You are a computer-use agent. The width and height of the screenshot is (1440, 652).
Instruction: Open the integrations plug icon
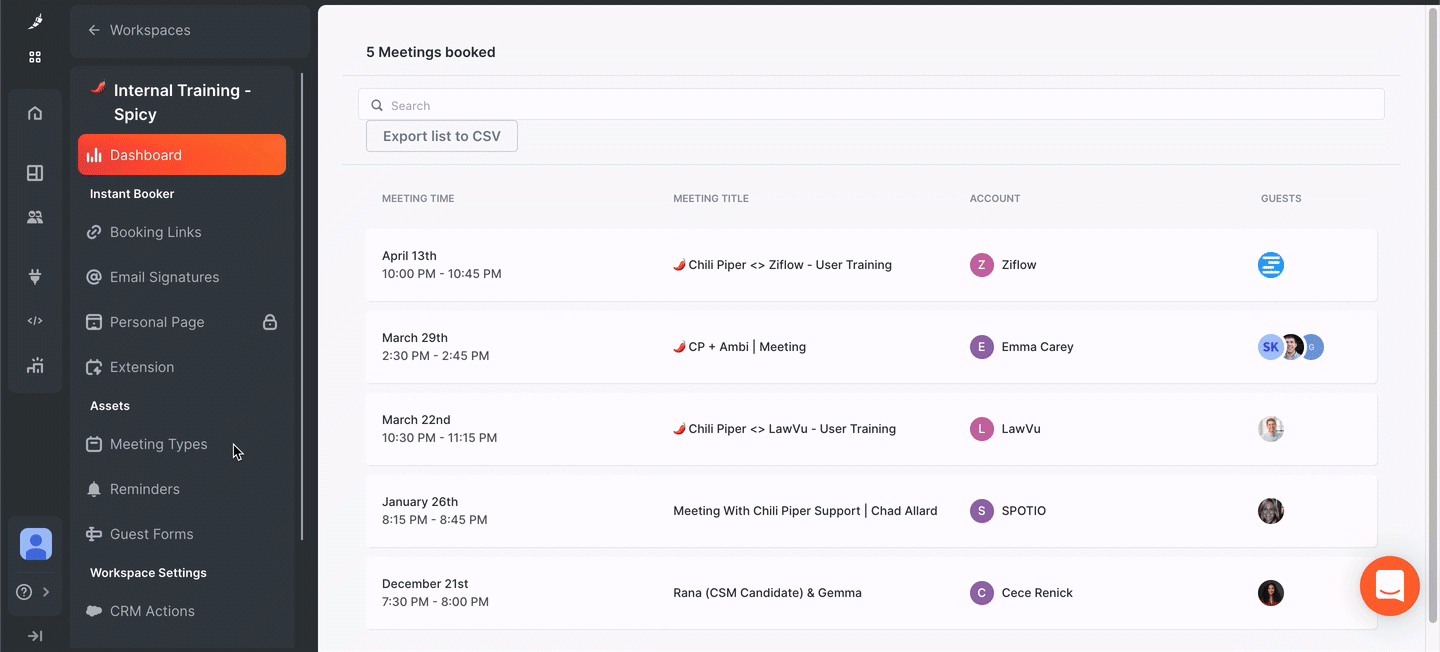(35, 276)
